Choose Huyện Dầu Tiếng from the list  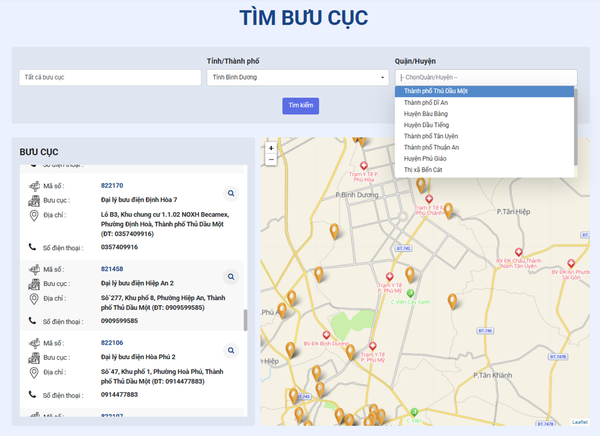pyautogui.click(x=484, y=125)
